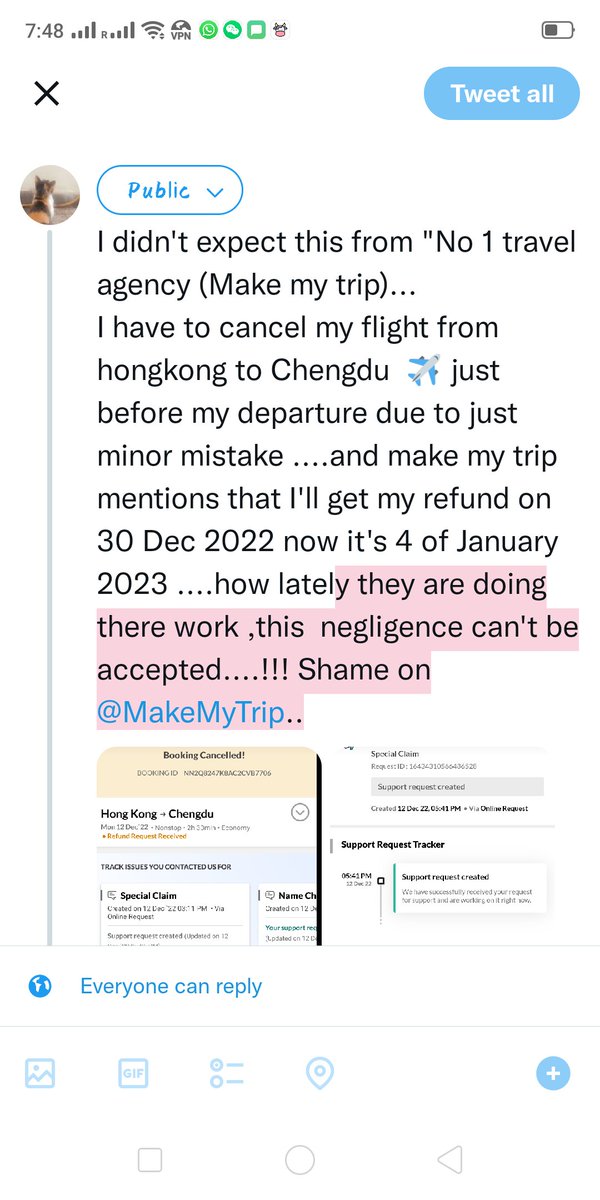Open the Public audience dropdown
The height and width of the screenshot is (1200, 600).
tap(170, 190)
